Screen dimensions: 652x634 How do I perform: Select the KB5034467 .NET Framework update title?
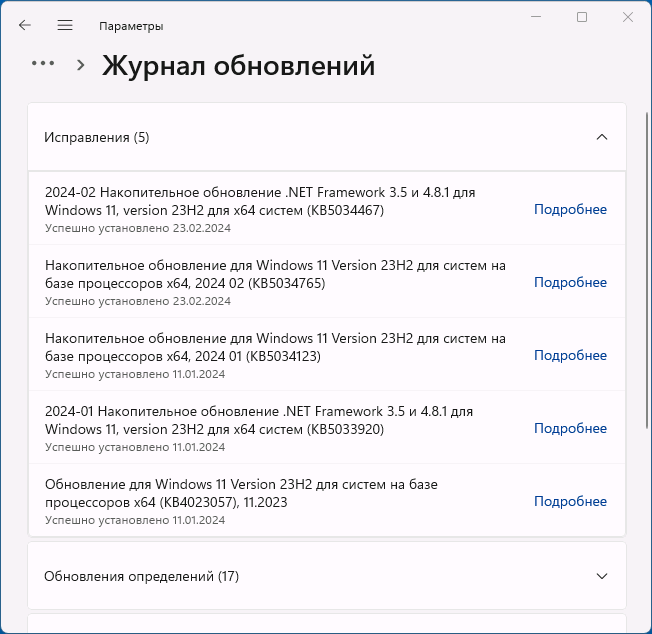point(260,201)
